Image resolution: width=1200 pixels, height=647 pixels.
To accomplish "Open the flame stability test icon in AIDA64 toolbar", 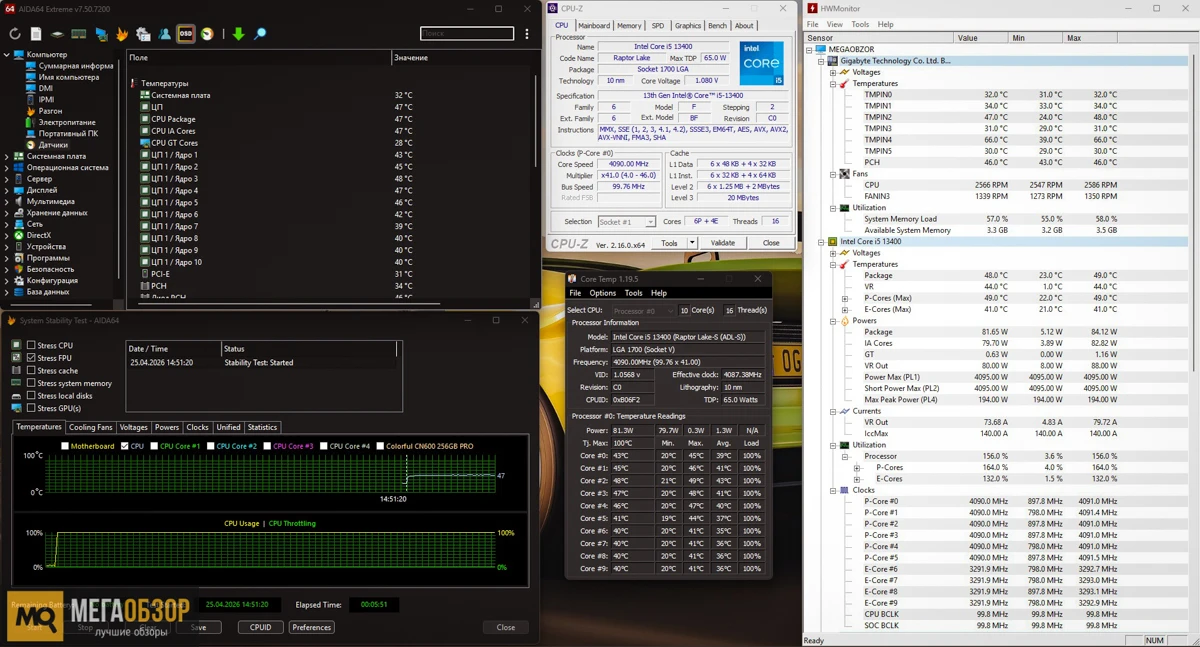I will [x=122, y=34].
